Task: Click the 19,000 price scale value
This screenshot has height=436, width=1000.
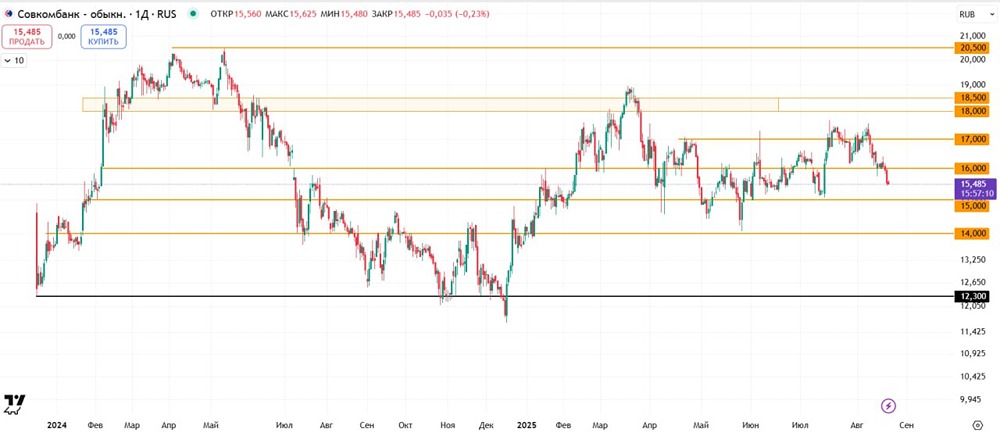Action: 971,84
